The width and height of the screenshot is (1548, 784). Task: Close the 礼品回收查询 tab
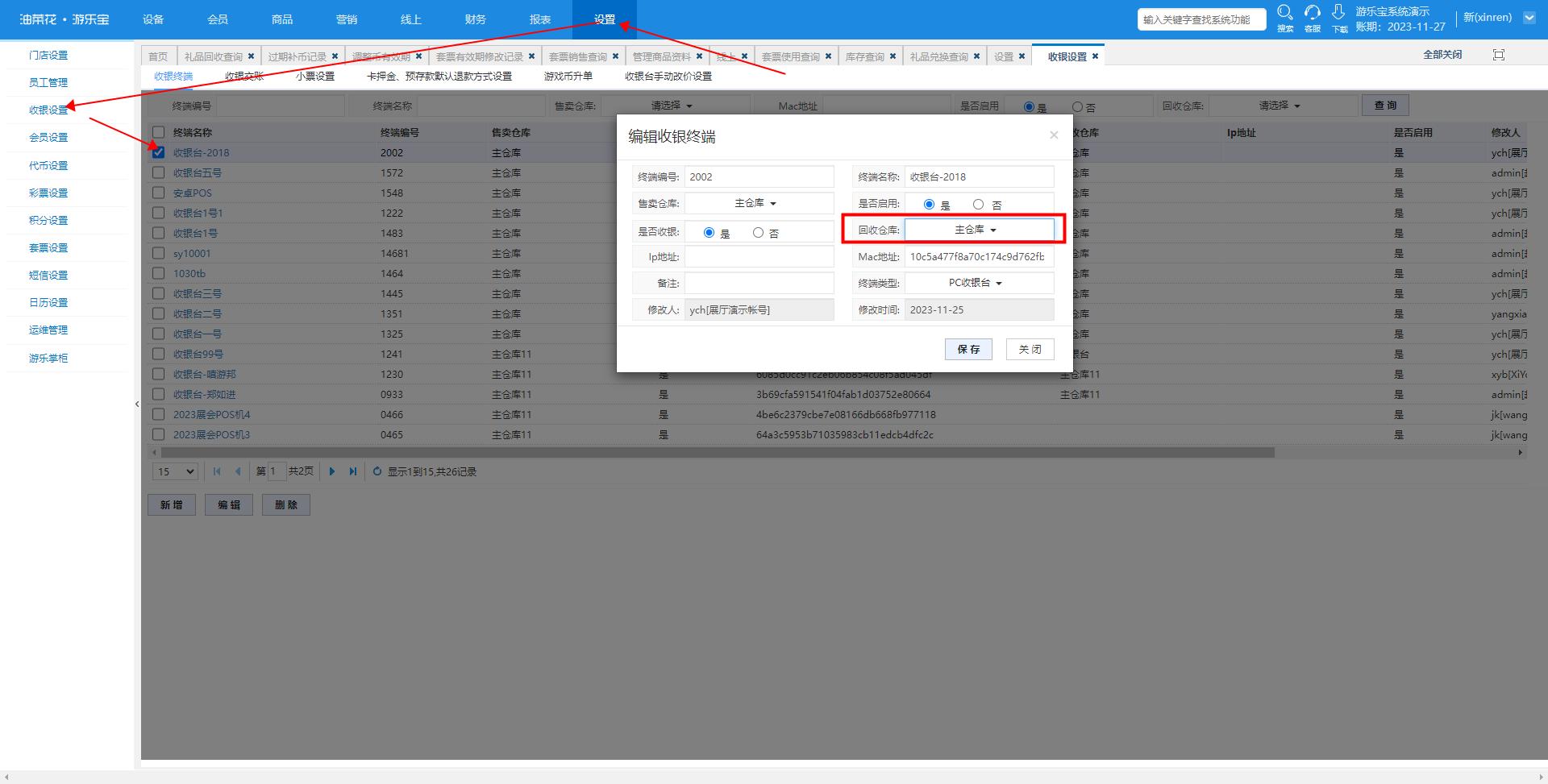[x=251, y=56]
